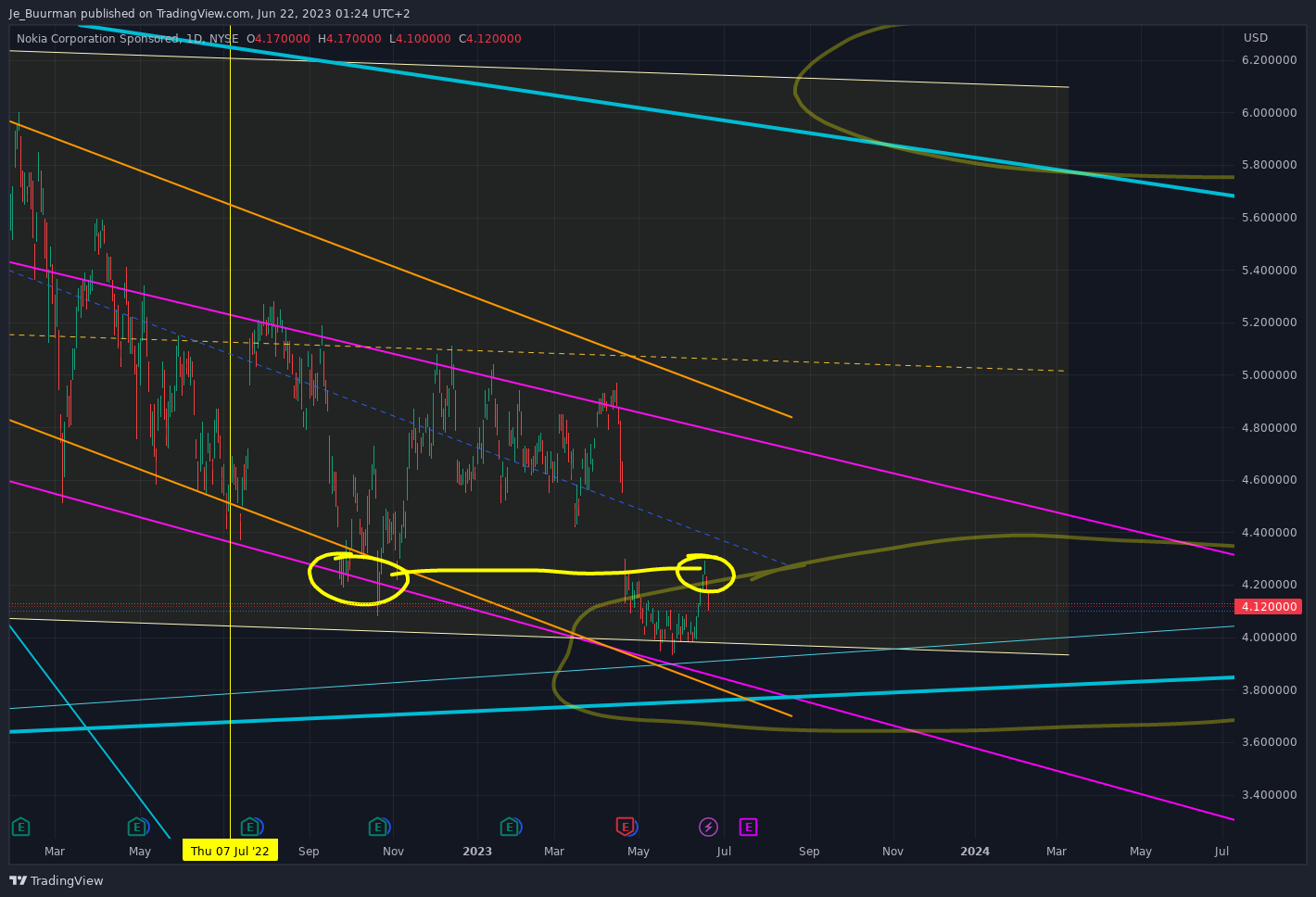Open green earnings icon right of 2023 label

[509, 827]
